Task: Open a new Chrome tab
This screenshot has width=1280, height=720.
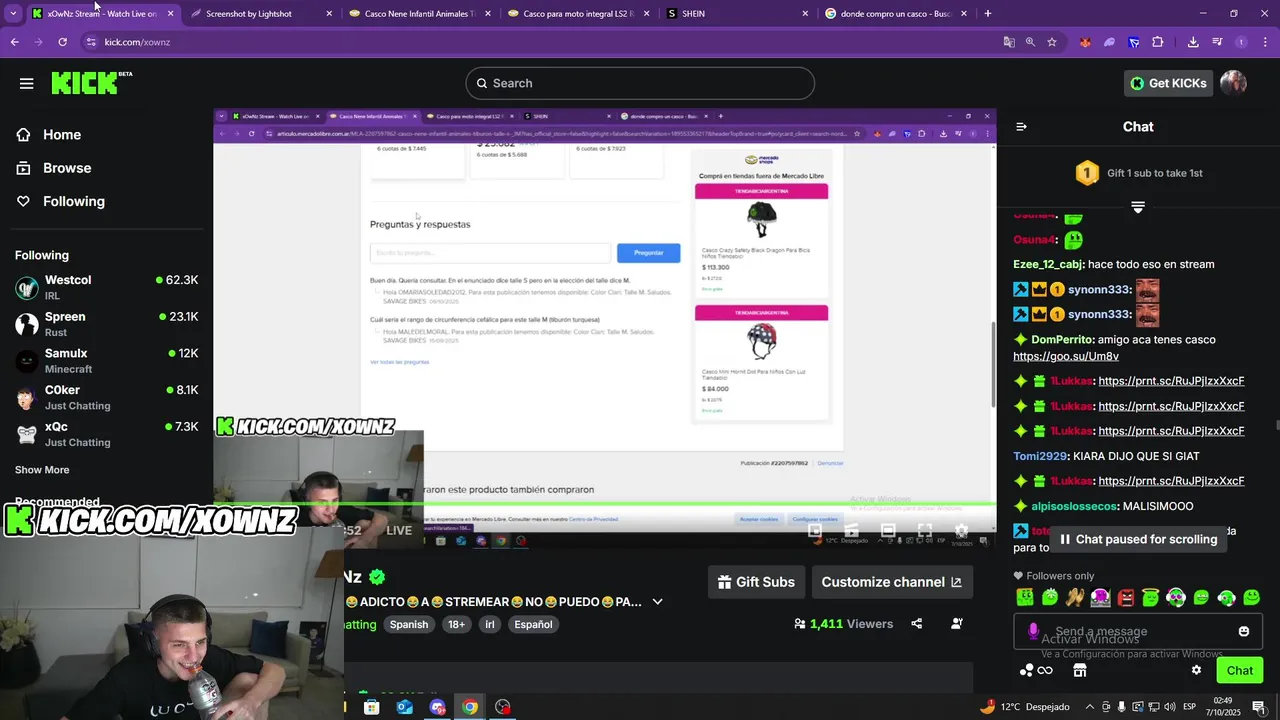Action: 988,14
